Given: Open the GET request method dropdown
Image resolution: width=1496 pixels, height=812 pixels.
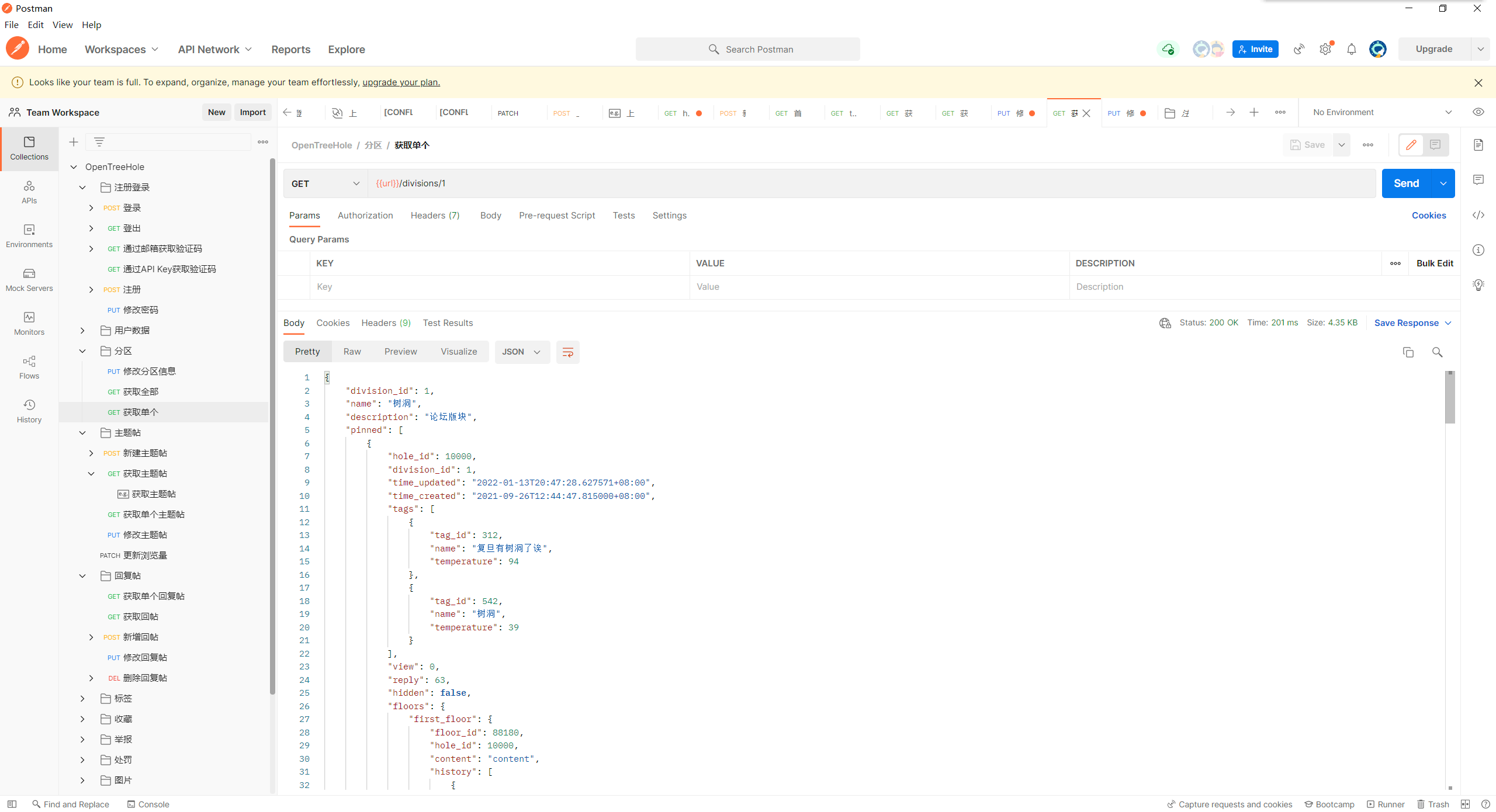Looking at the screenshot, I should (325, 183).
